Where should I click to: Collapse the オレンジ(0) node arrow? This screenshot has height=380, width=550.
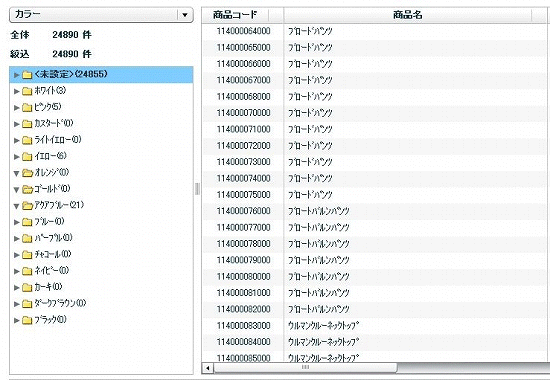(16, 173)
